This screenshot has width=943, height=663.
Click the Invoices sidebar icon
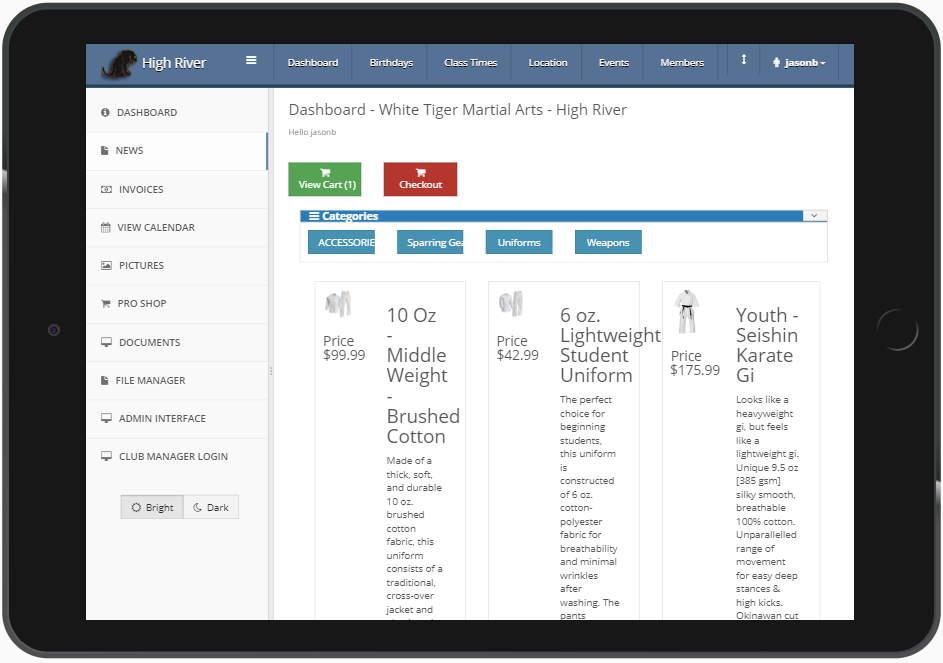[106, 189]
